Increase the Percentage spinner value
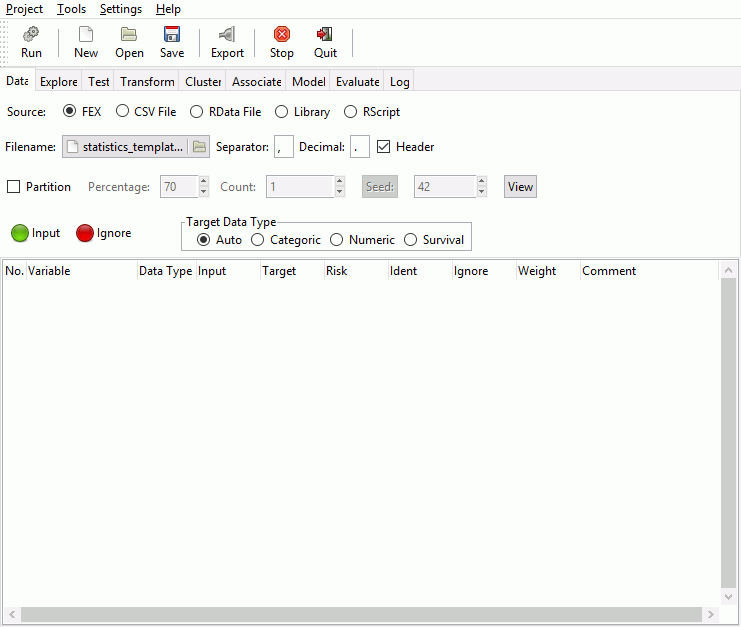 (x=204, y=181)
